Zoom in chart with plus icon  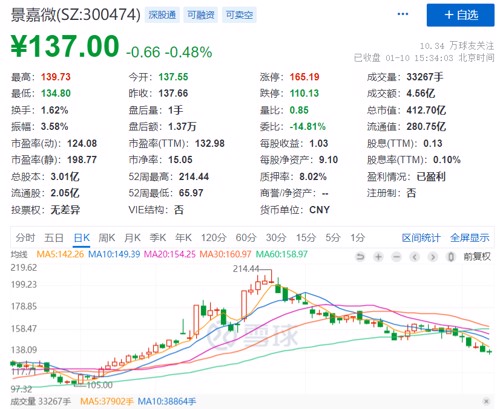click(378, 257)
